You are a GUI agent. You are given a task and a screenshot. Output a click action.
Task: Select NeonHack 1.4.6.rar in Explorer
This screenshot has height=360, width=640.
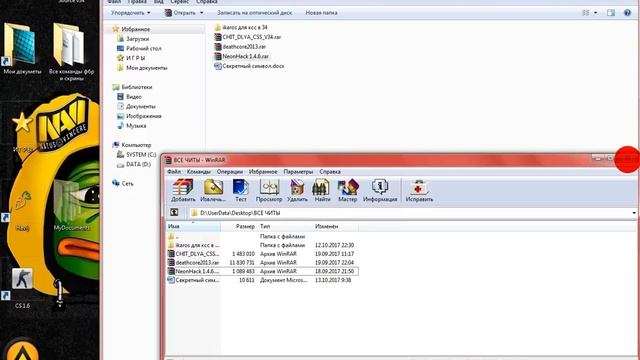(x=242, y=56)
